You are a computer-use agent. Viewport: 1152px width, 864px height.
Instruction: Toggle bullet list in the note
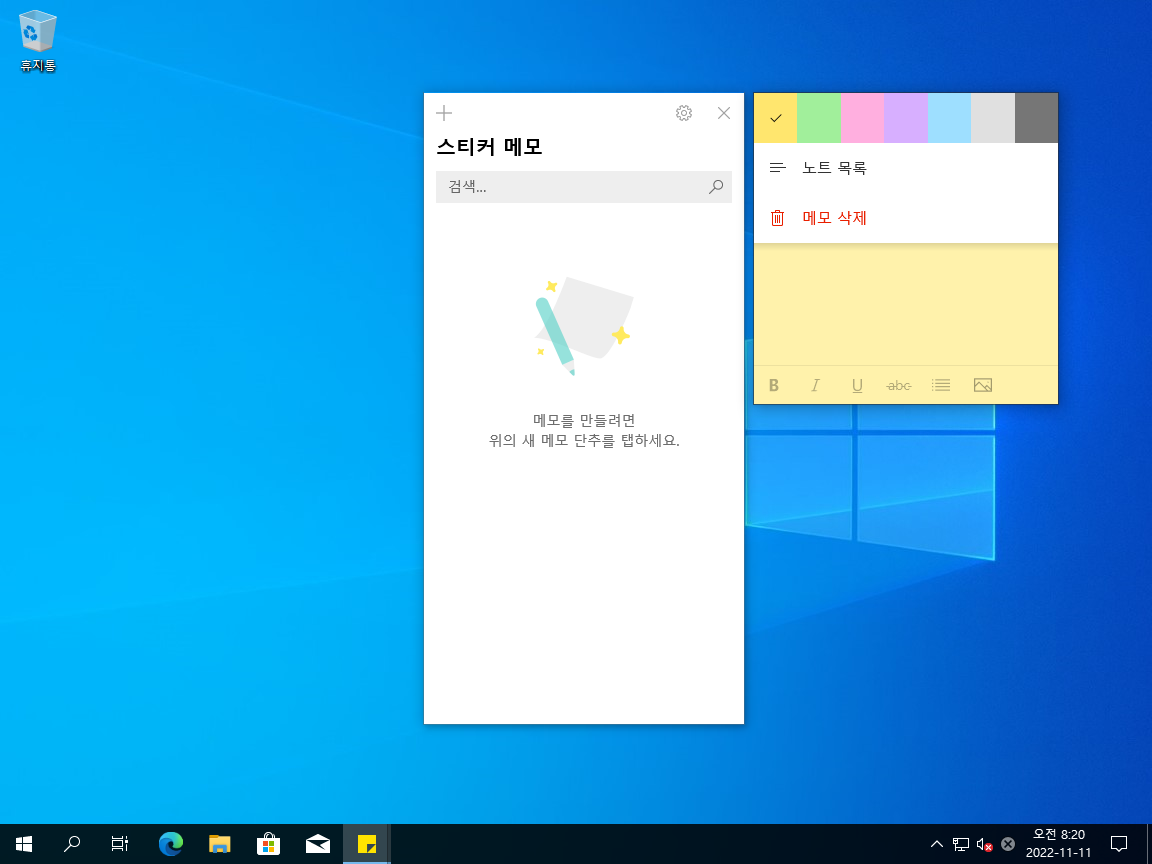click(x=940, y=385)
